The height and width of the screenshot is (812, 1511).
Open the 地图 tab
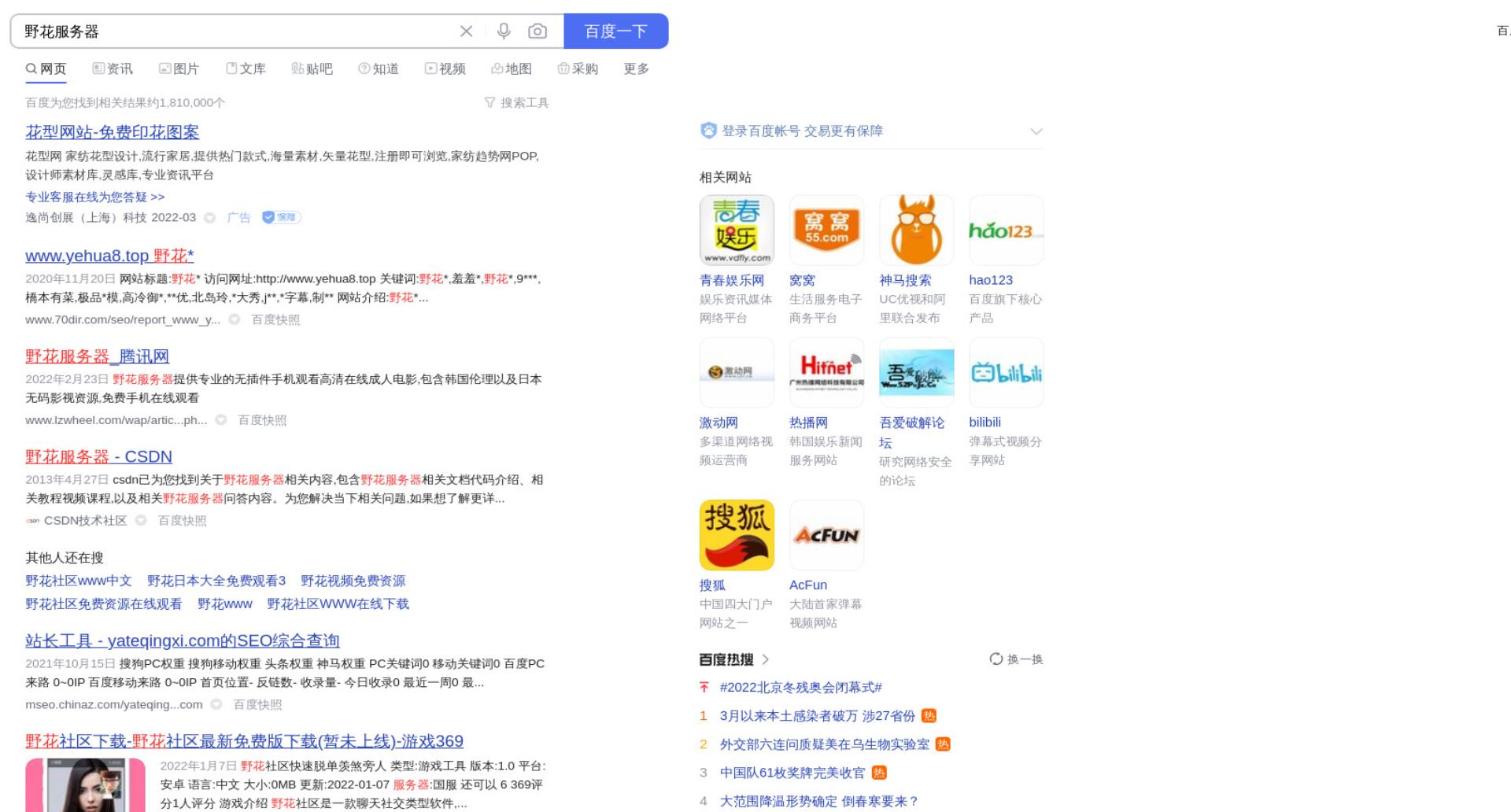point(512,69)
